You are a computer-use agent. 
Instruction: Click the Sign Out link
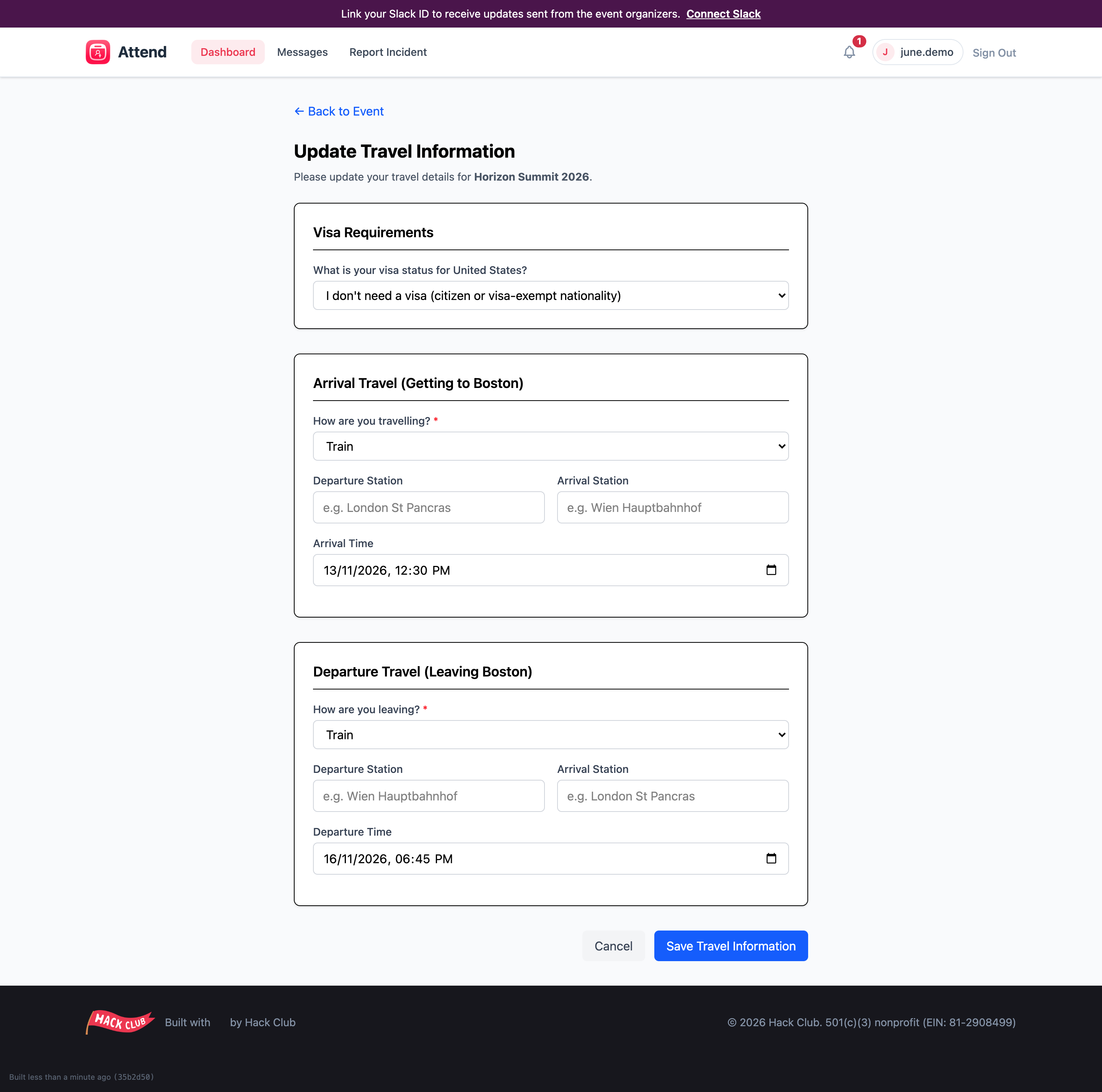994,52
